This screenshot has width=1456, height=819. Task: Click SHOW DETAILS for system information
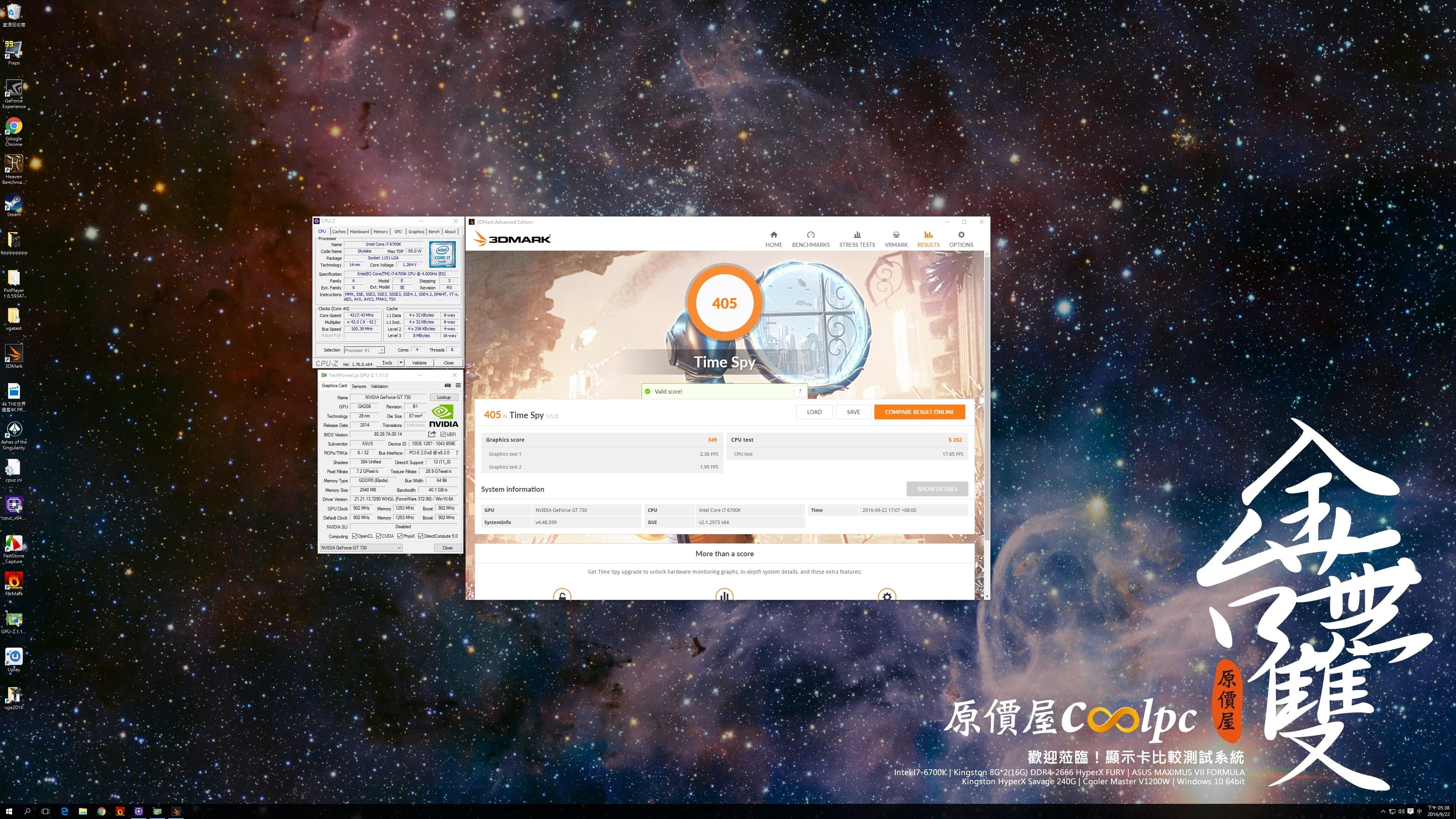[937, 489]
